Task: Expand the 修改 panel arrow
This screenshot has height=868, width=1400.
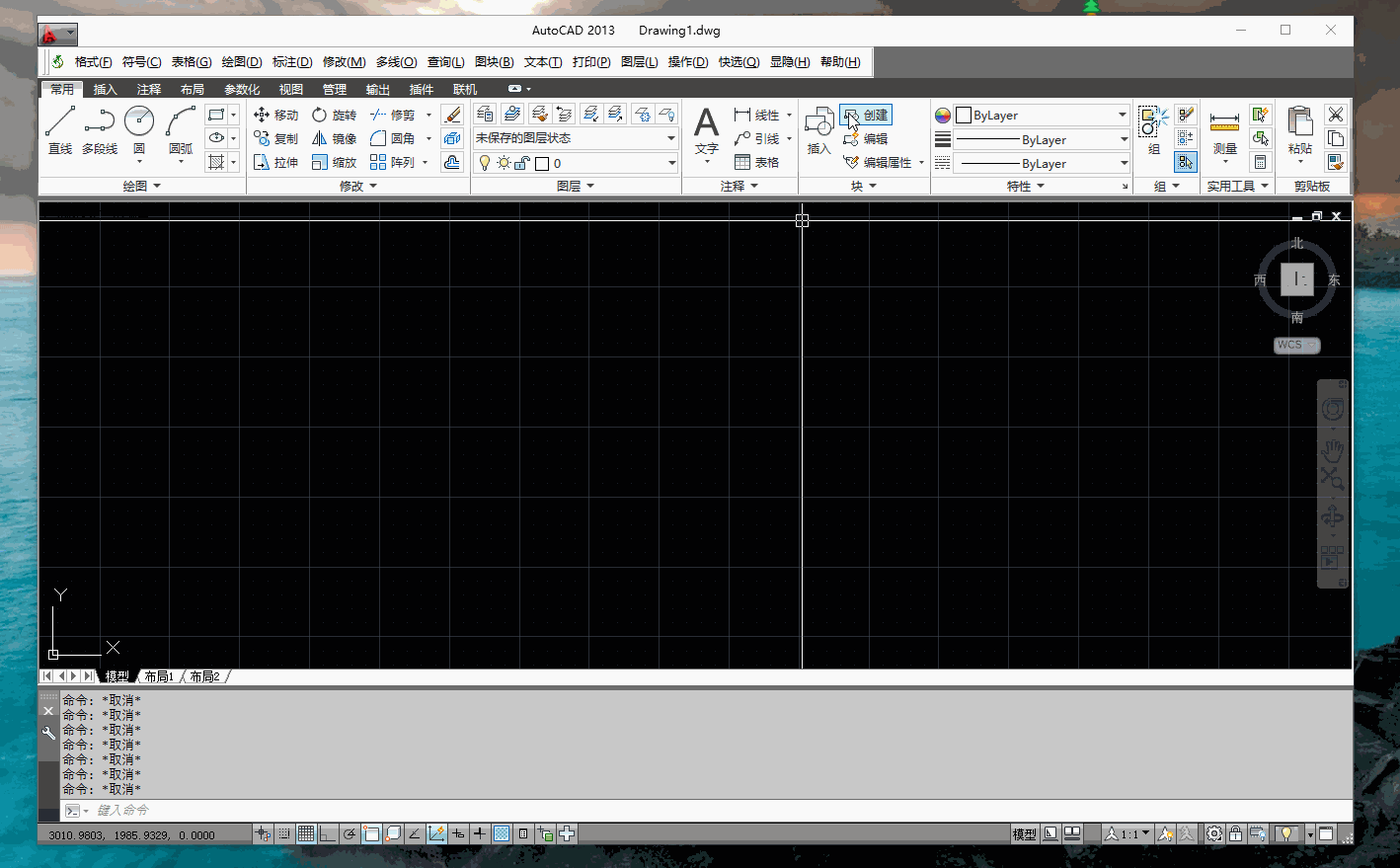Action: [x=373, y=186]
